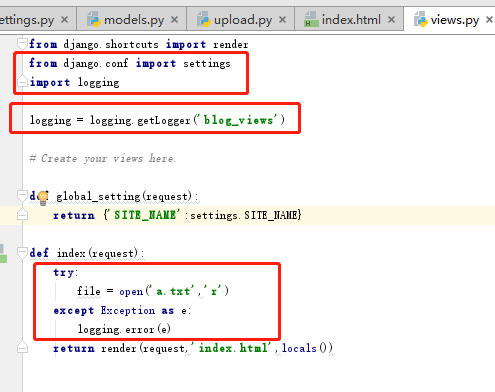Click 'render' in the shortcuts import line
Image resolution: width=495 pixels, height=392 pixels.
tap(231, 44)
